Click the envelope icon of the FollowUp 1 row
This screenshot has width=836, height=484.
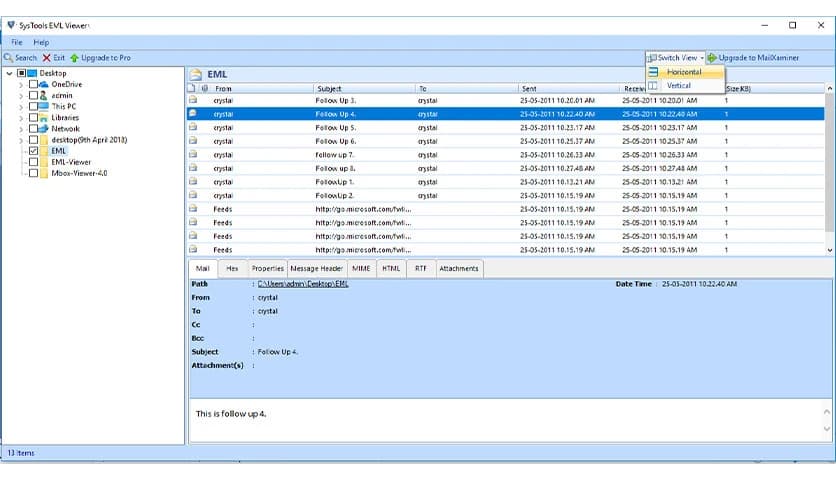pyautogui.click(x=193, y=181)
